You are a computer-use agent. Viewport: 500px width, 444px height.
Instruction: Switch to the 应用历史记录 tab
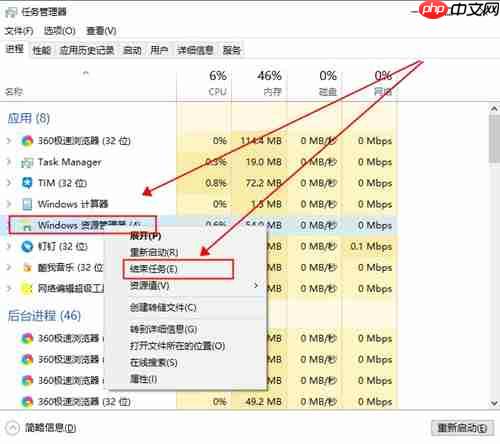[x=87, y=50]
